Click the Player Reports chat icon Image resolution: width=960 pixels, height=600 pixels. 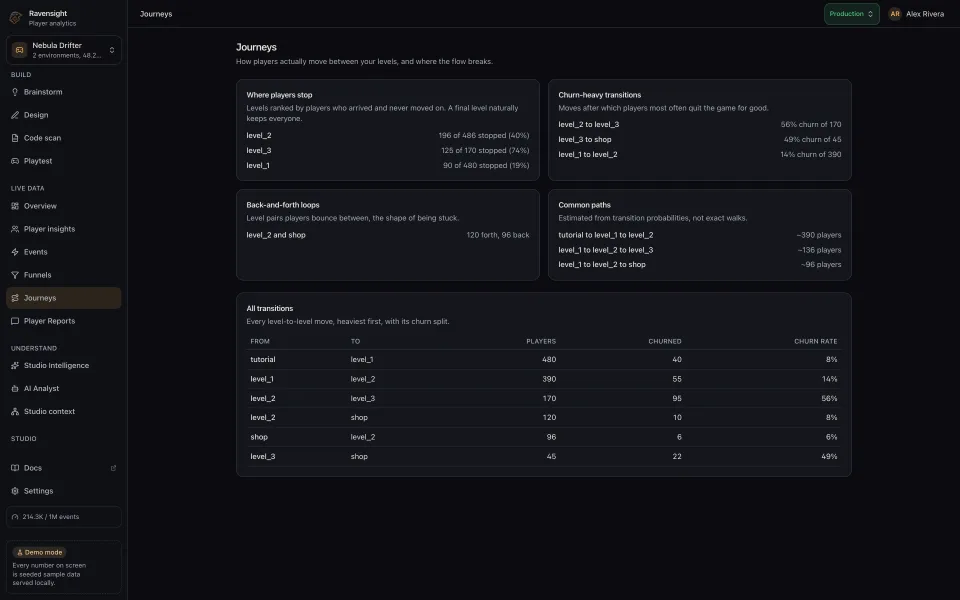15,321
